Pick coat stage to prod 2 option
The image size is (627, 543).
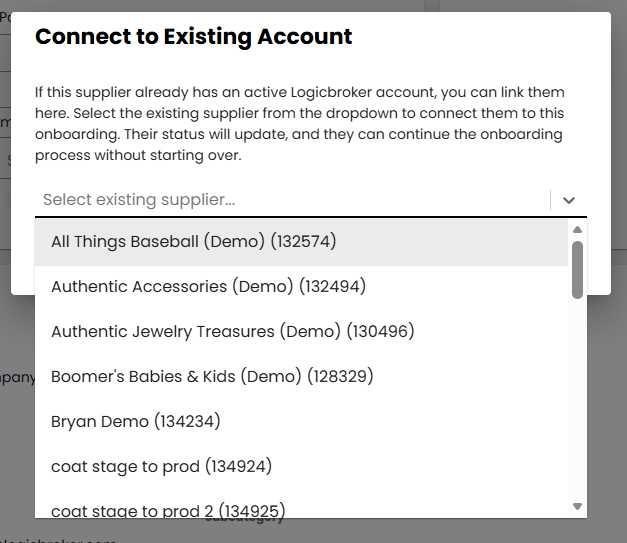tap(164, 510)
